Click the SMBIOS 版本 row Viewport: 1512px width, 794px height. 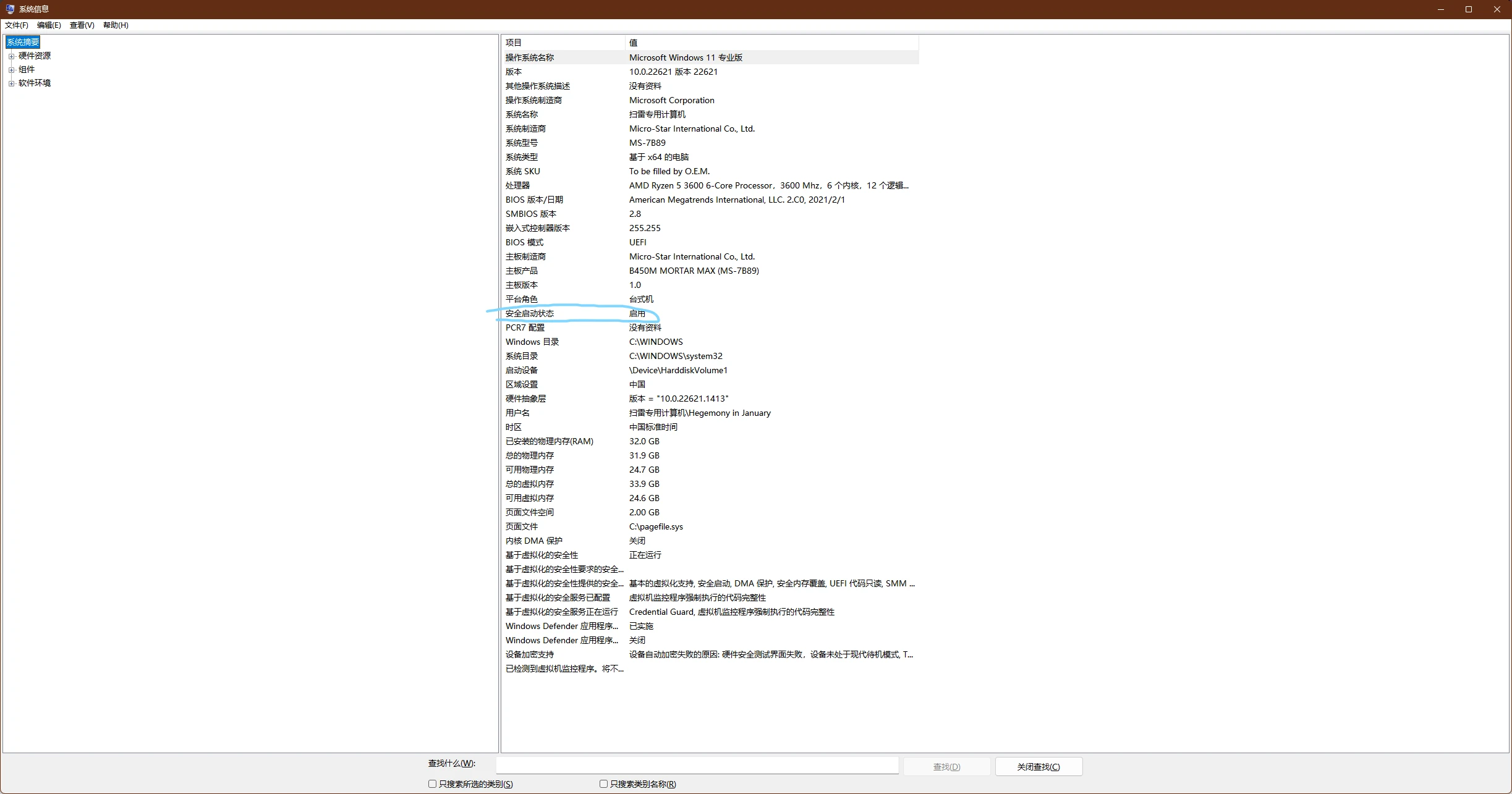710,214
